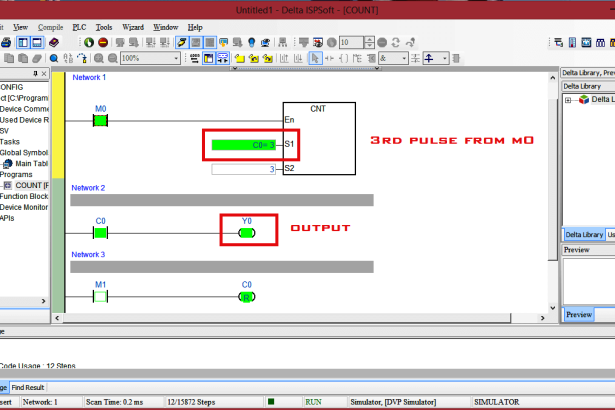Click the C0 contact in Network 2
Screen dimensions: 615x410
point(100,233)
